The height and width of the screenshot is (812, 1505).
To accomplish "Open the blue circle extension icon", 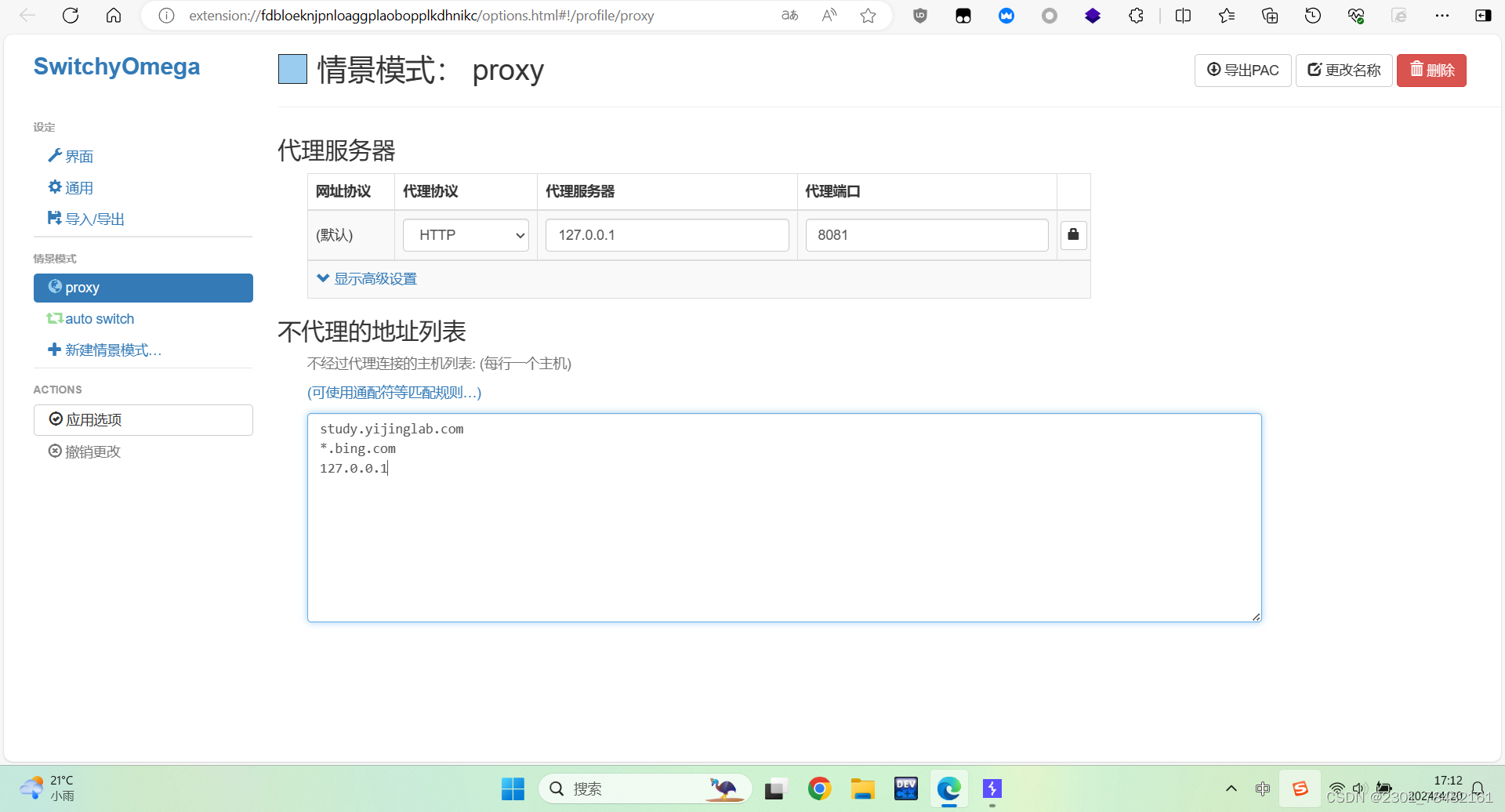I will (1006, 16).
